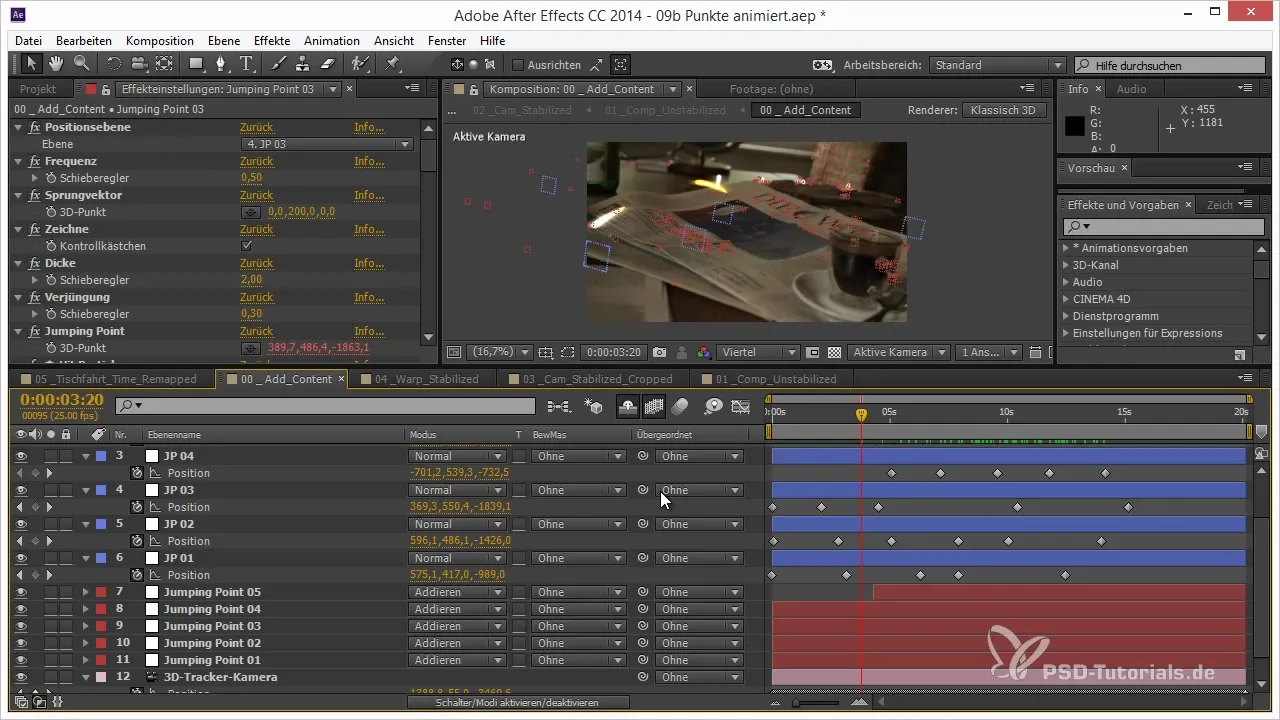Click the current time 0:00:03:20 in viewer
This screenshot has width=1280, height=720.
point(614,352)
